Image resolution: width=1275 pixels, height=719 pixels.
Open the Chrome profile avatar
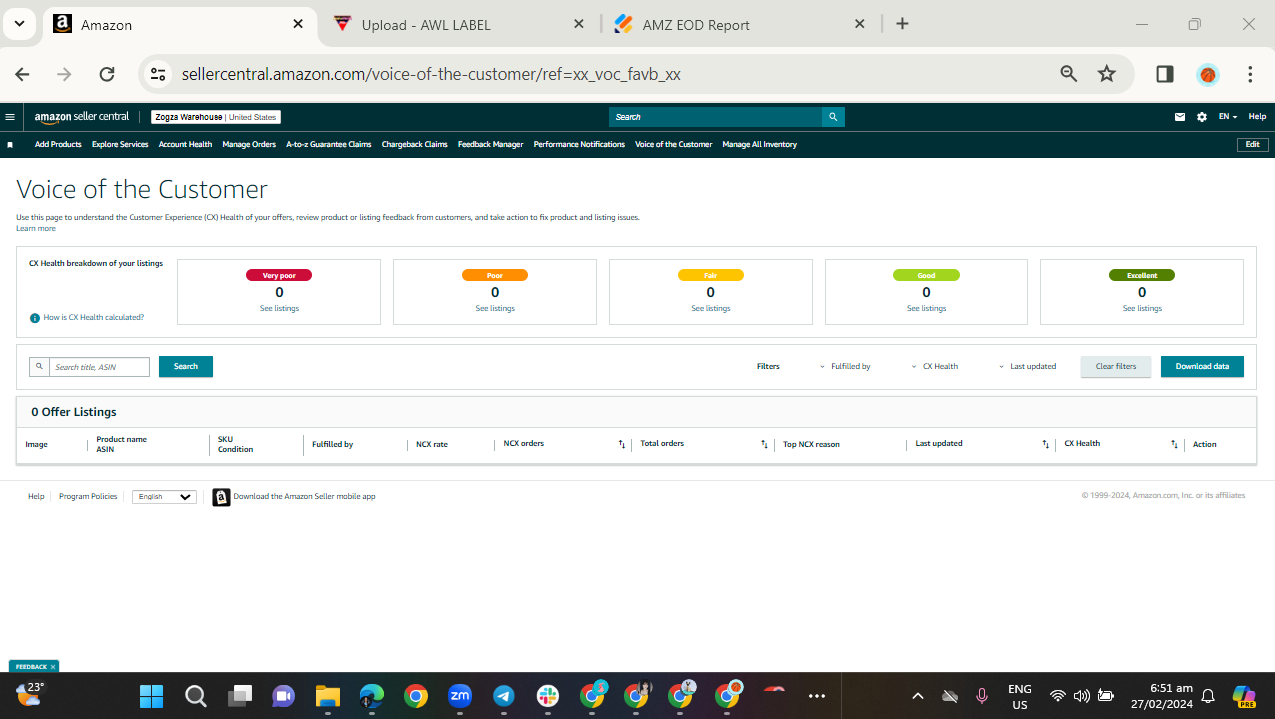point(1208,74)
